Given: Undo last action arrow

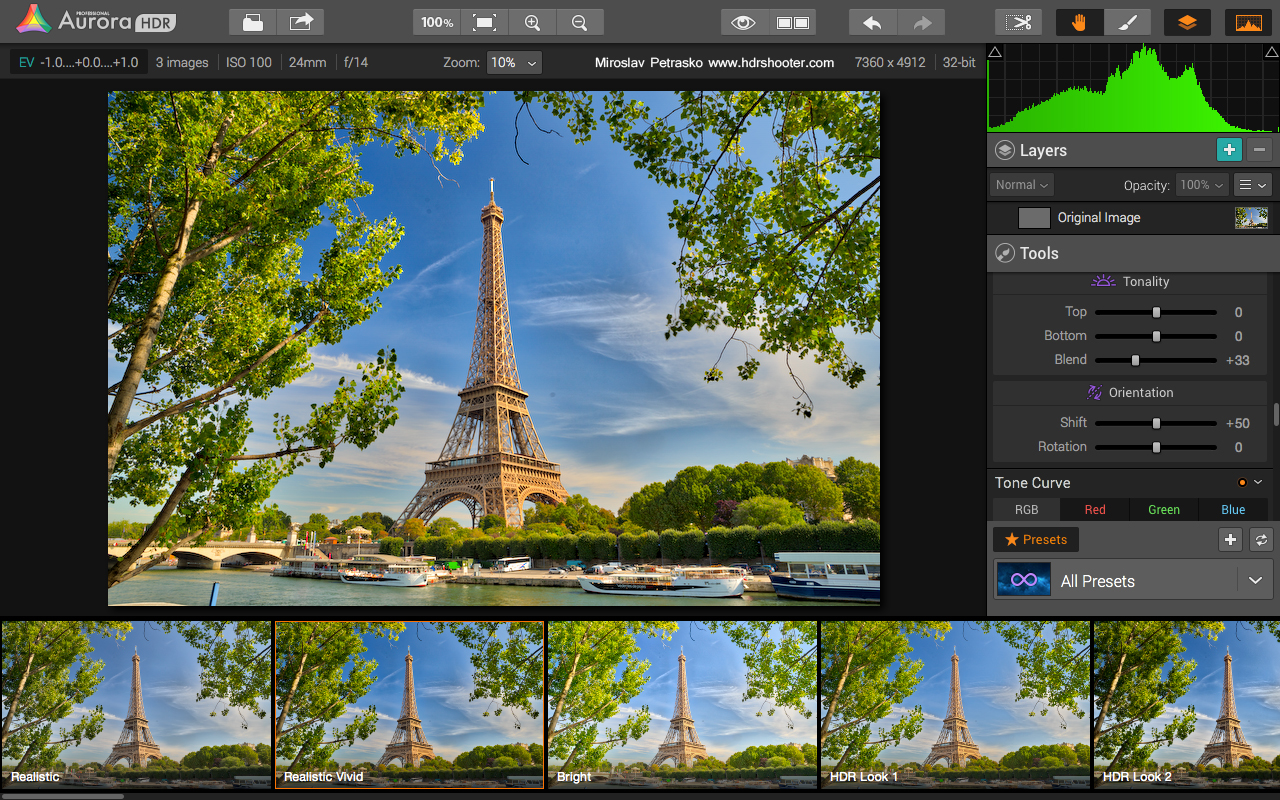Looking at the screenshot, I should pyautogui.click(x=873, y=22).
